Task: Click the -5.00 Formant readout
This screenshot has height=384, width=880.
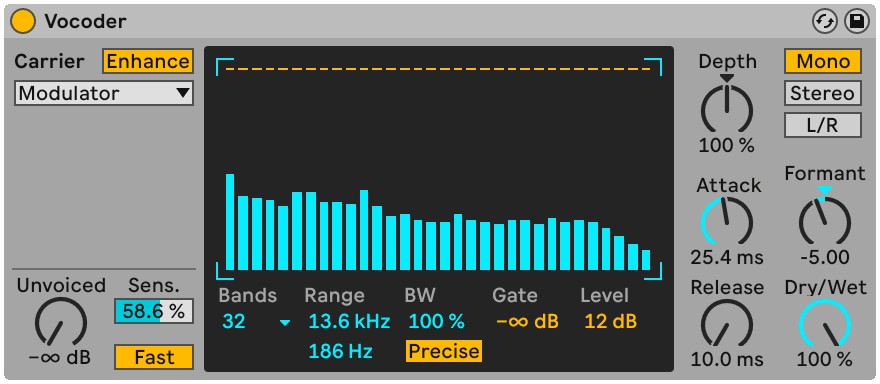Action: tap(824, 258)
